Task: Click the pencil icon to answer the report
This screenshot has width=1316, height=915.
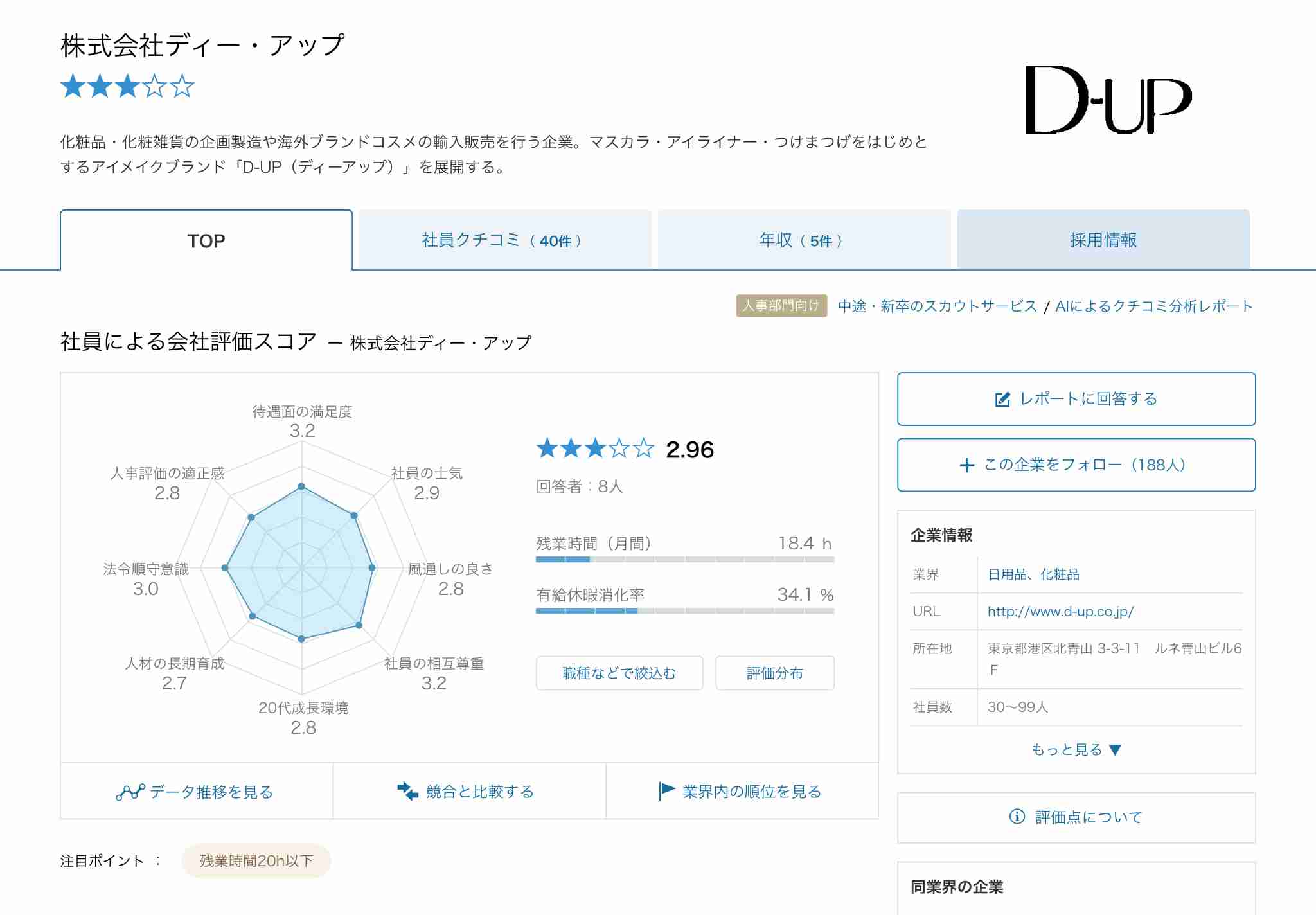Action: point(1004,399)
